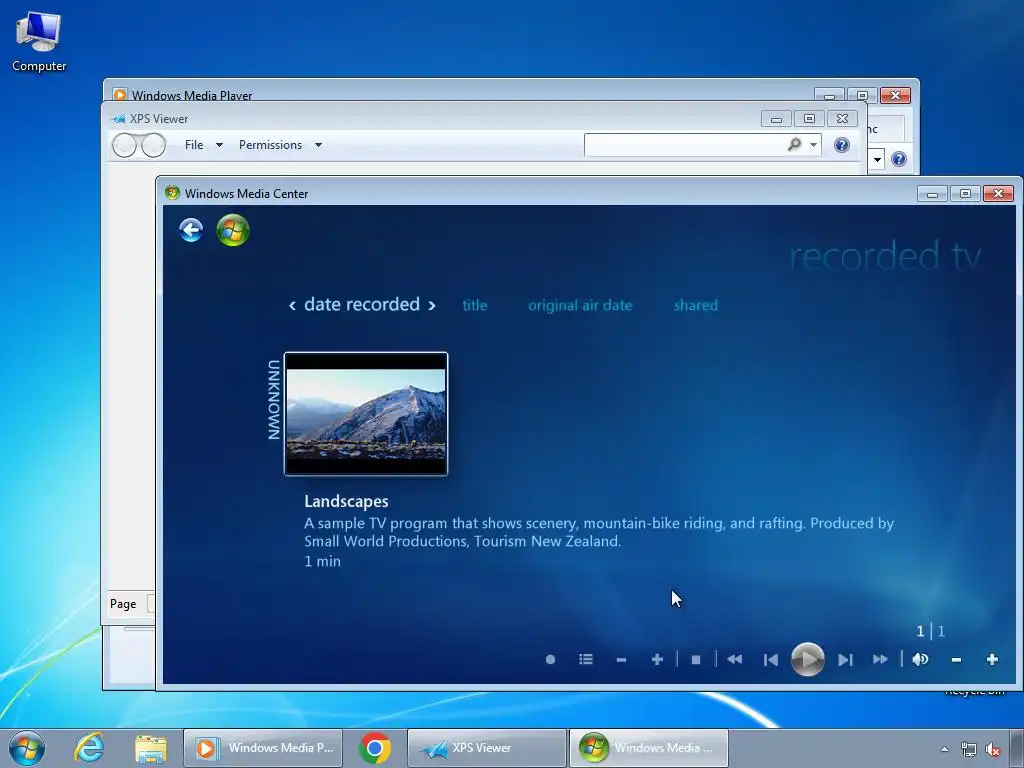Maximize the Windows Media Center window
The height and width of the screenshot is (768, 1024).
[965, 193]
